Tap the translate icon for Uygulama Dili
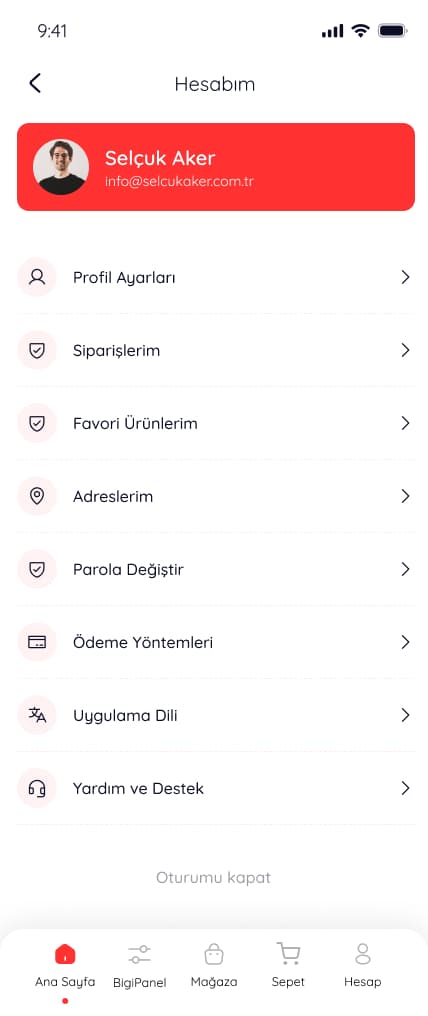The height and width of the screenshot is (1016, 428). [x=37, y=715]
